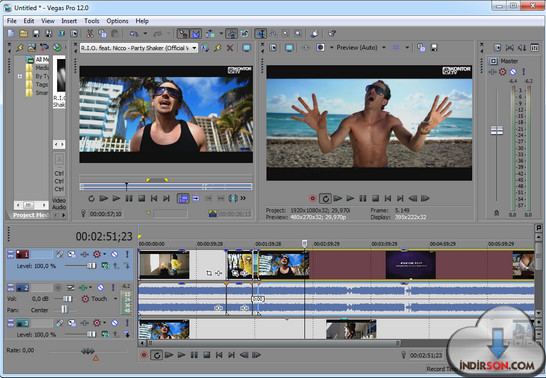Image resolution: width=546 pixels, height=378 pixels.
Task: Pause playback in the timeline transport bar
Action: point(194,355)
